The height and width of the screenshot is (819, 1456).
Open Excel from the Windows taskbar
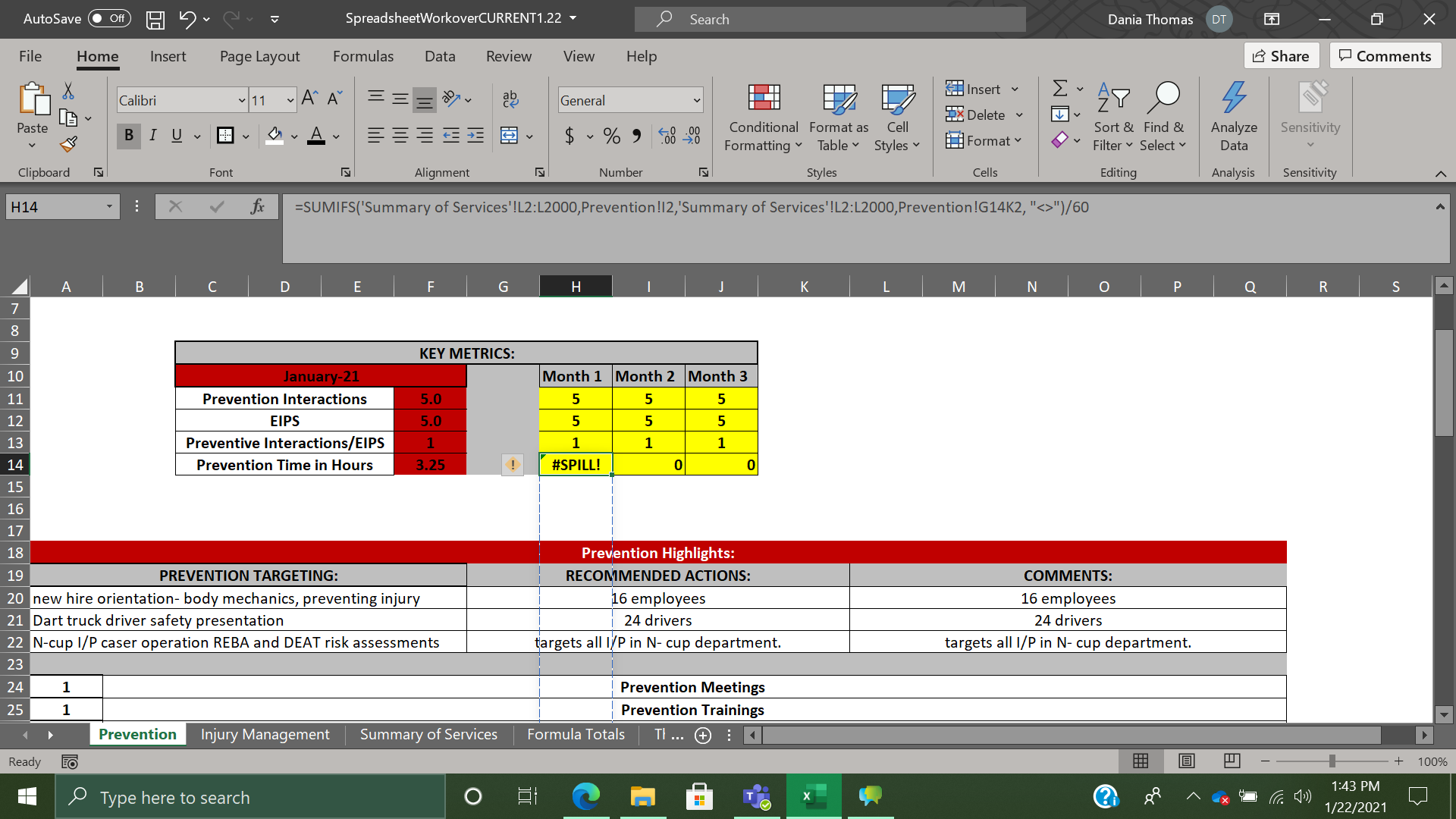point(814,796)
